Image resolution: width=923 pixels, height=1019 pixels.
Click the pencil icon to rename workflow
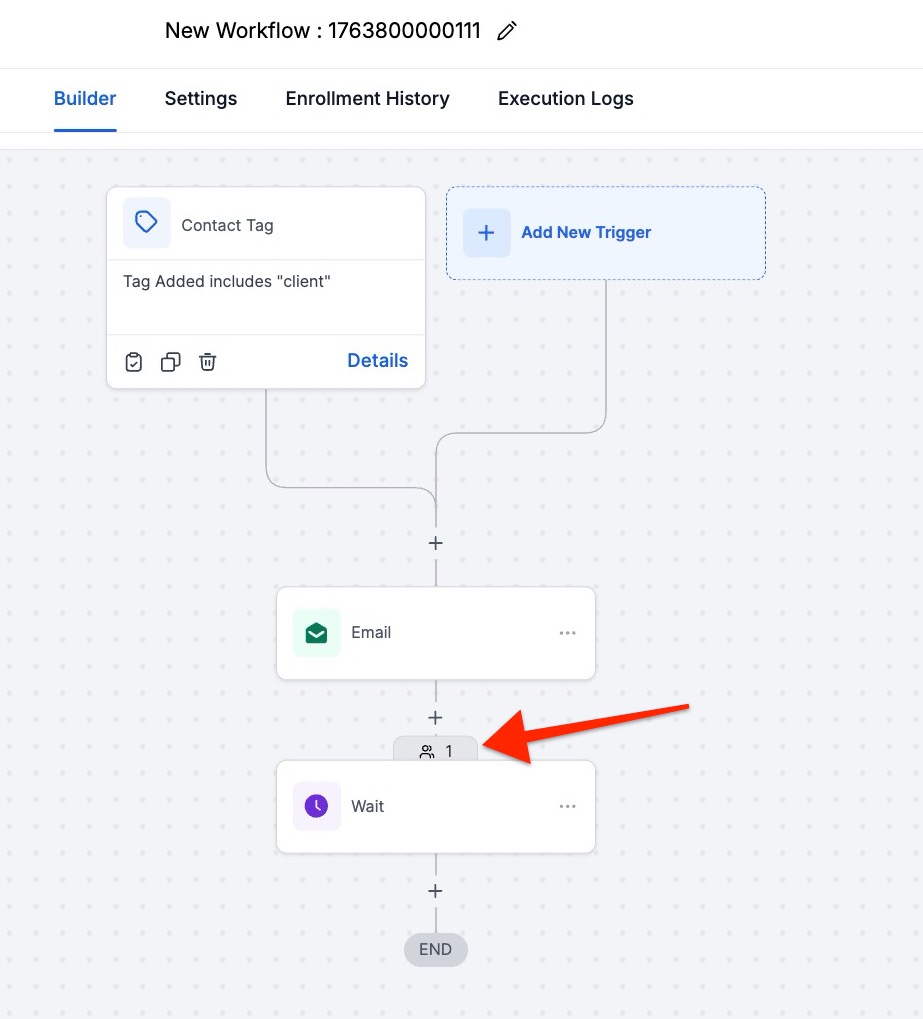[x=507, y=31]
